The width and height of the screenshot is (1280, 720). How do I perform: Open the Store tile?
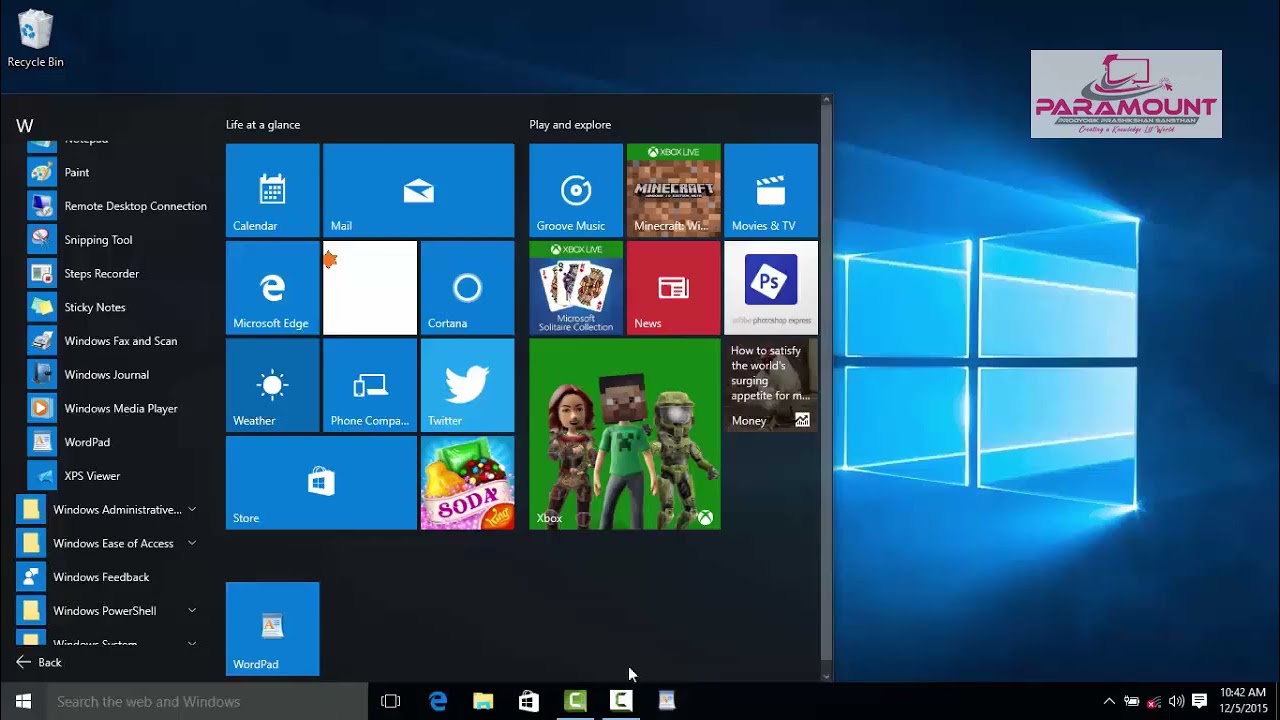[321, 483]
